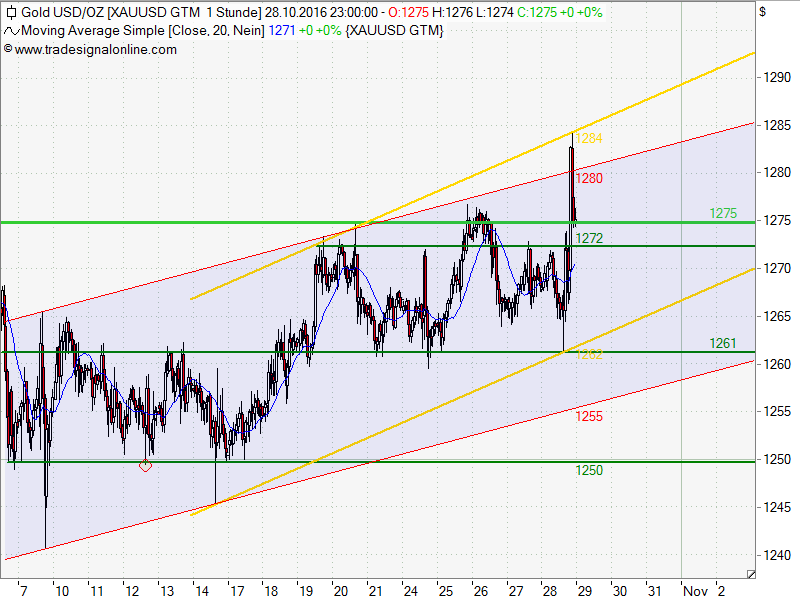Click the resize grip at chart corner
Viewport: 800px width, 600px height.
click(x=751, y=574)
